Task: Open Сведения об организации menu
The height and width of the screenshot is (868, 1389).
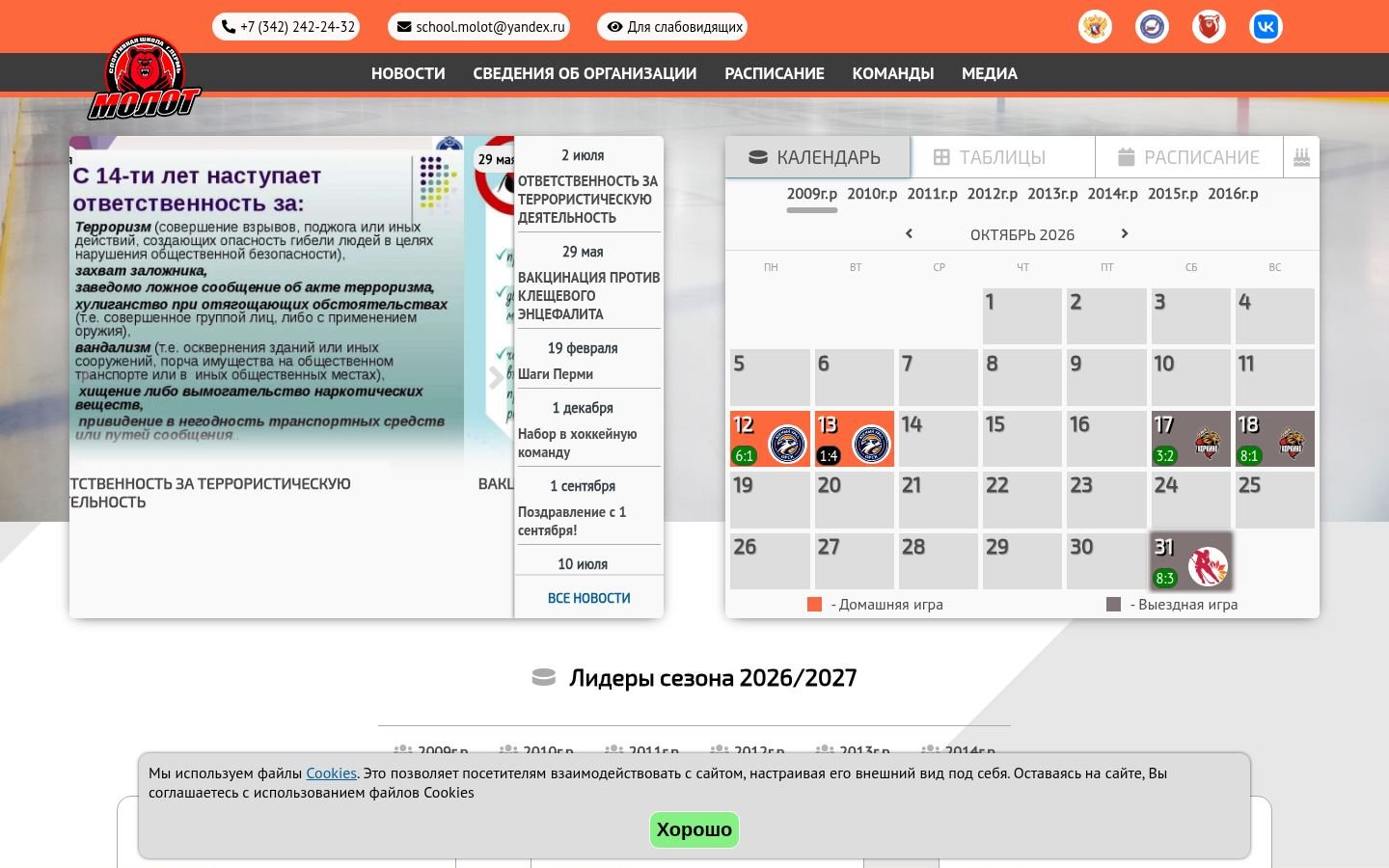Action: [x=585, y=73]
